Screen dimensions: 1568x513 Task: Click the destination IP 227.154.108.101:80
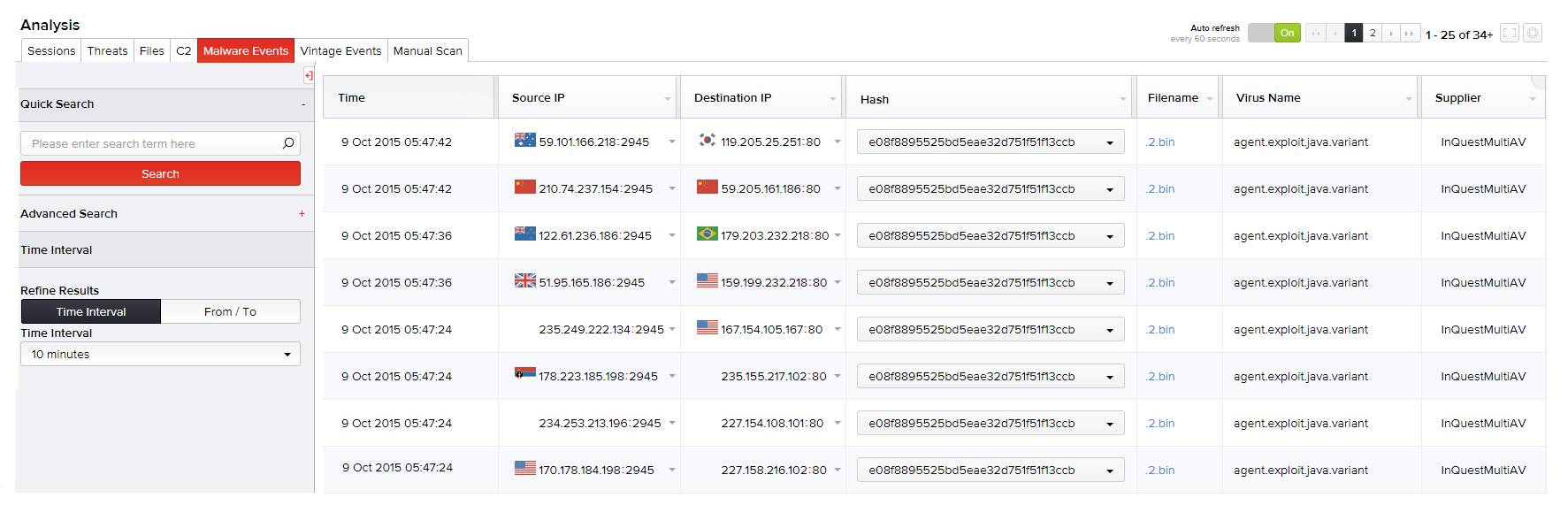pyautogui.click(x=772, y=423)
